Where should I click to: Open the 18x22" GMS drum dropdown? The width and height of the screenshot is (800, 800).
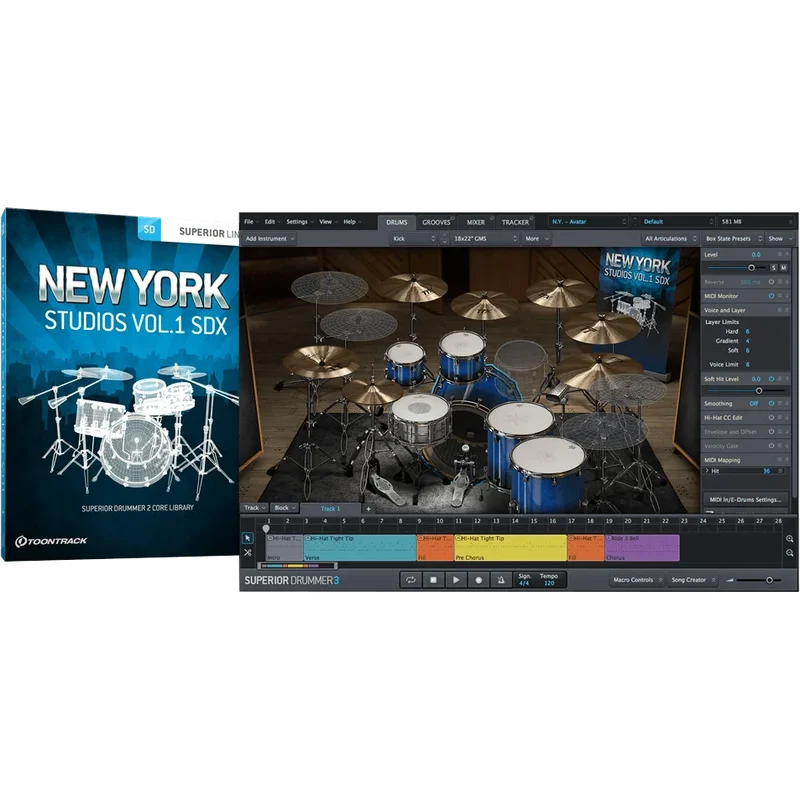(x=485, y=239)
